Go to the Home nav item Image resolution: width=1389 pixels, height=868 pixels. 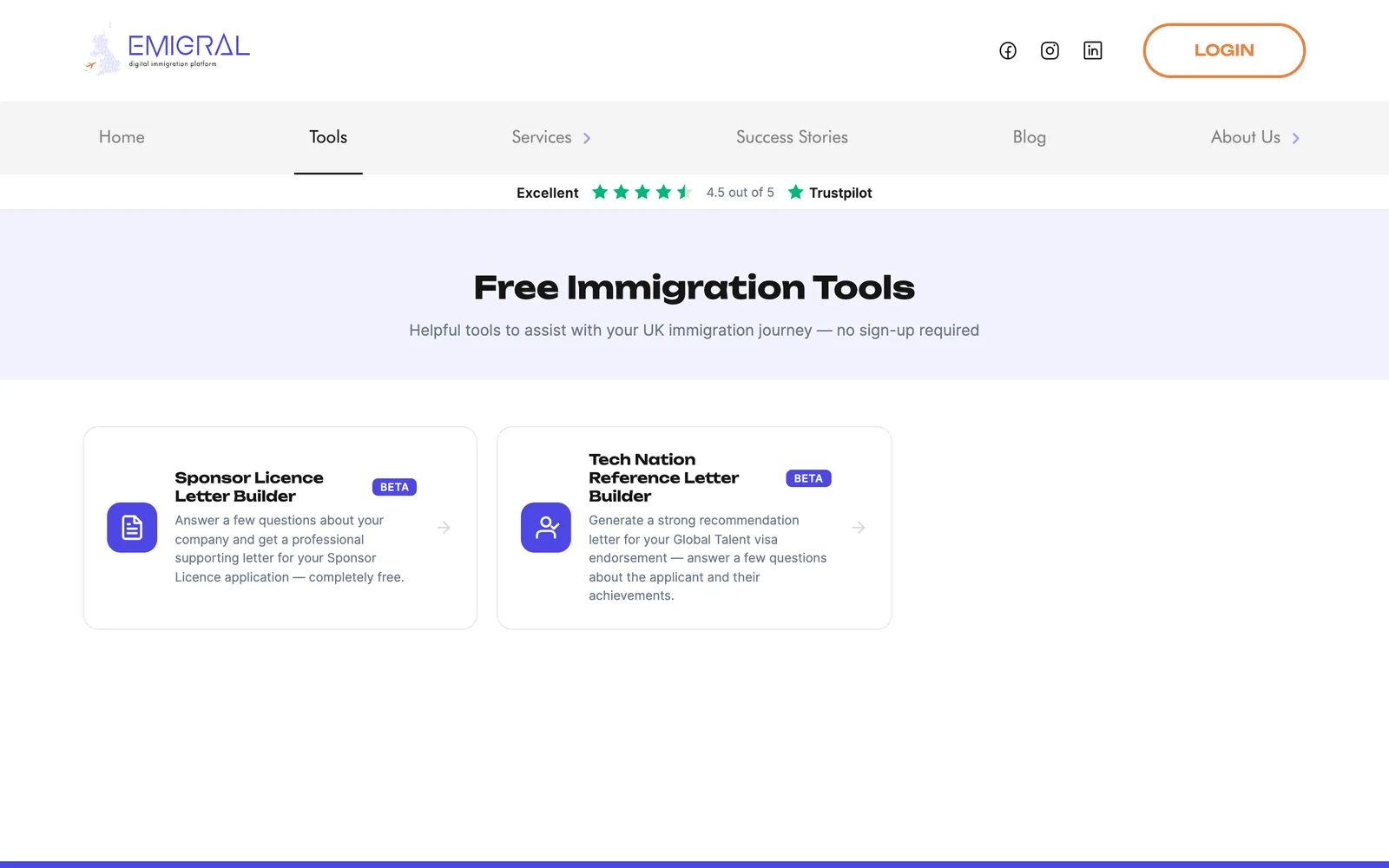click(122, 137)
